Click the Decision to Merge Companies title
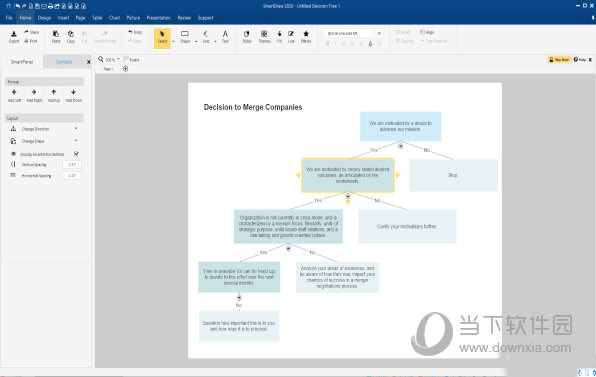This screenshot has width=596, height=377. [253, 107]
